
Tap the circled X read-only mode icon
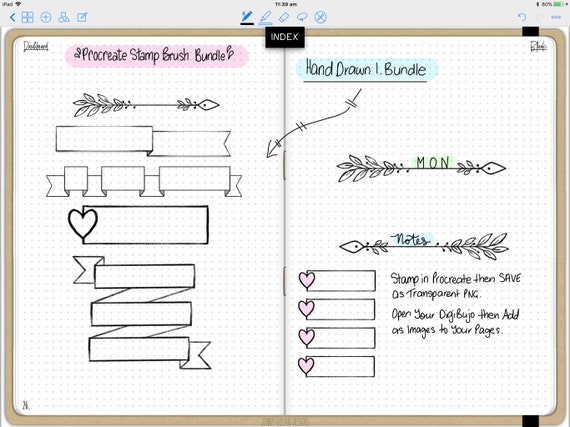point(320,17)
